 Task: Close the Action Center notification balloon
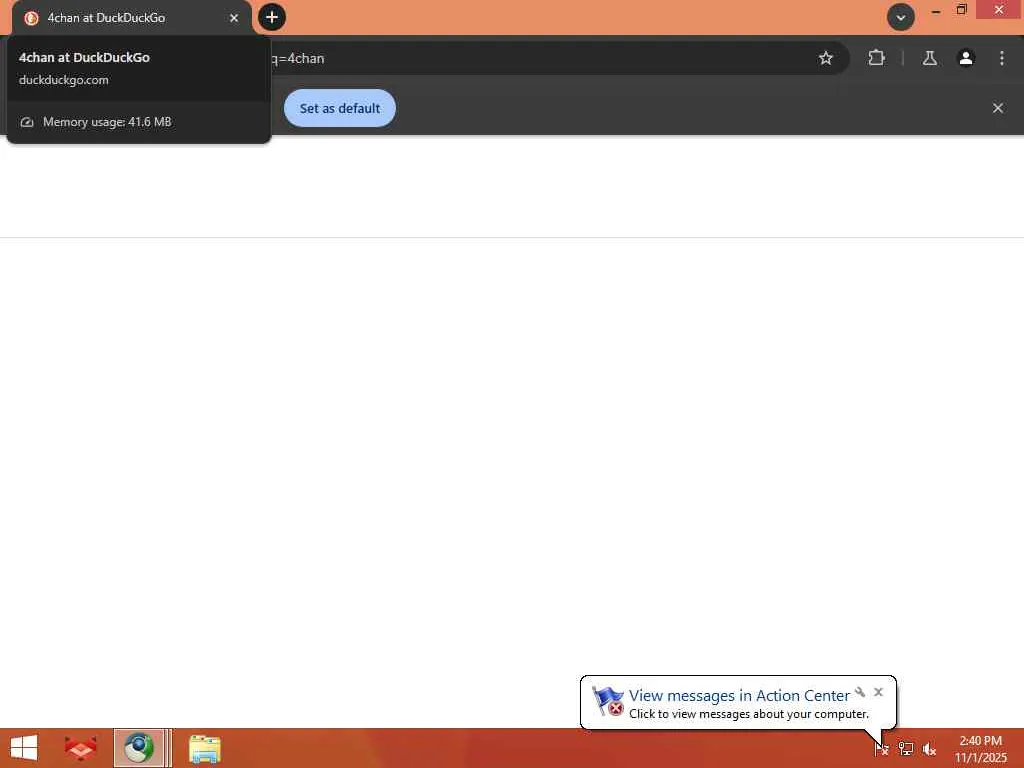(878, 692)
